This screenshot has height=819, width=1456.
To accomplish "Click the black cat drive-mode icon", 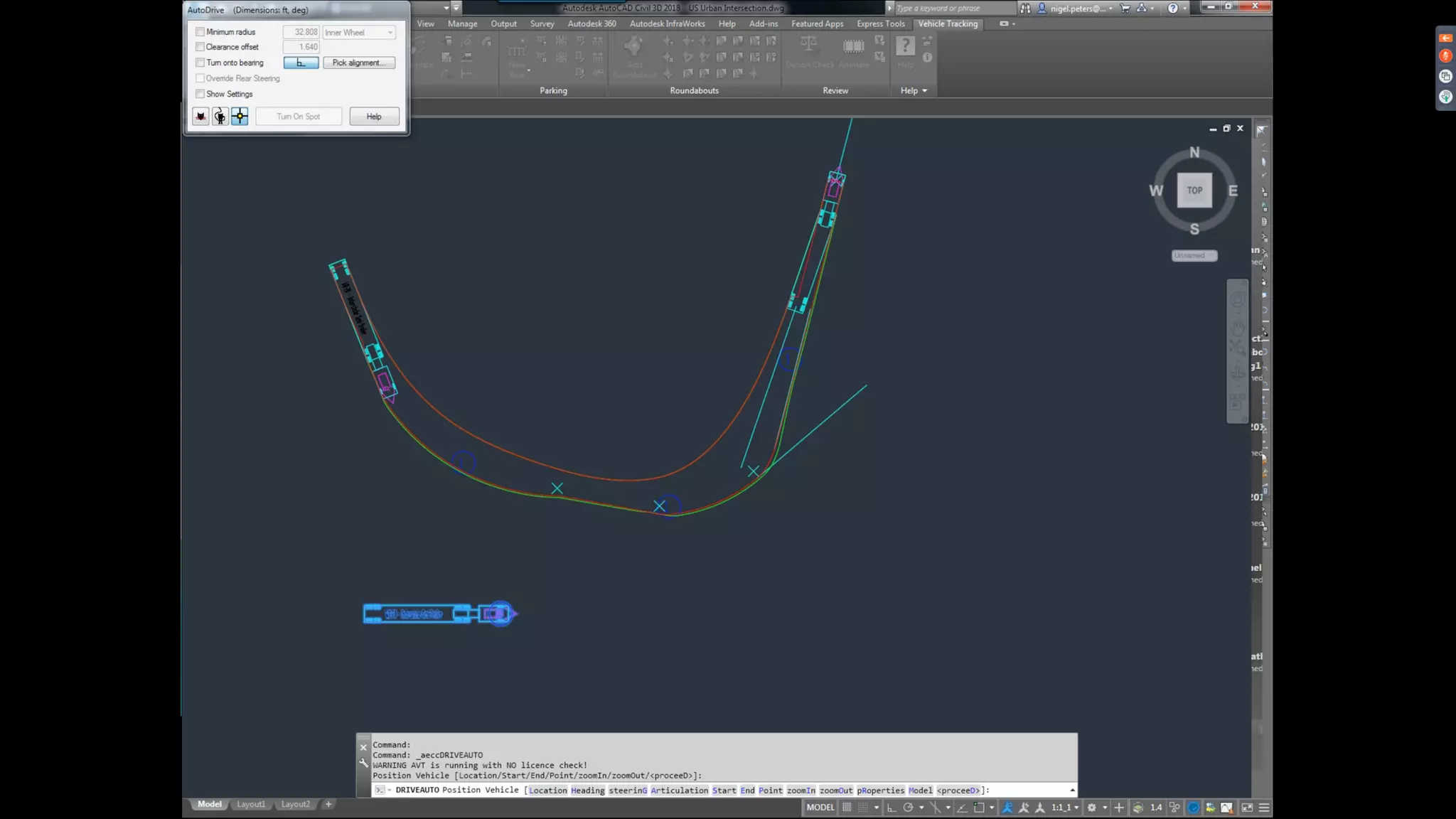I will click(x=200, y=117).
